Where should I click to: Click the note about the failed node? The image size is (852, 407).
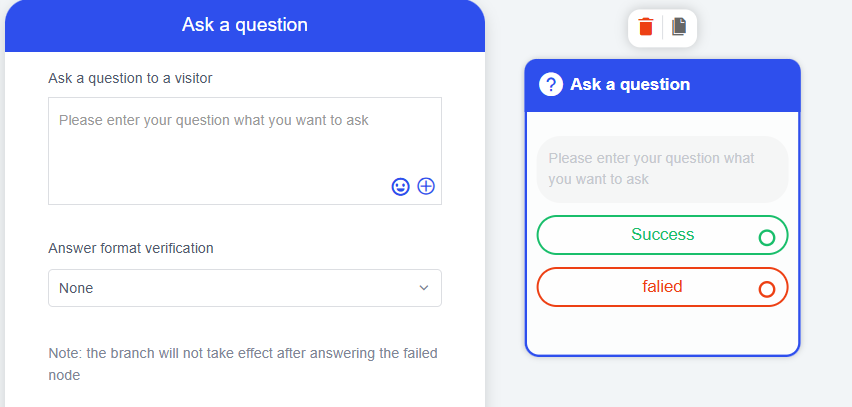243,364
